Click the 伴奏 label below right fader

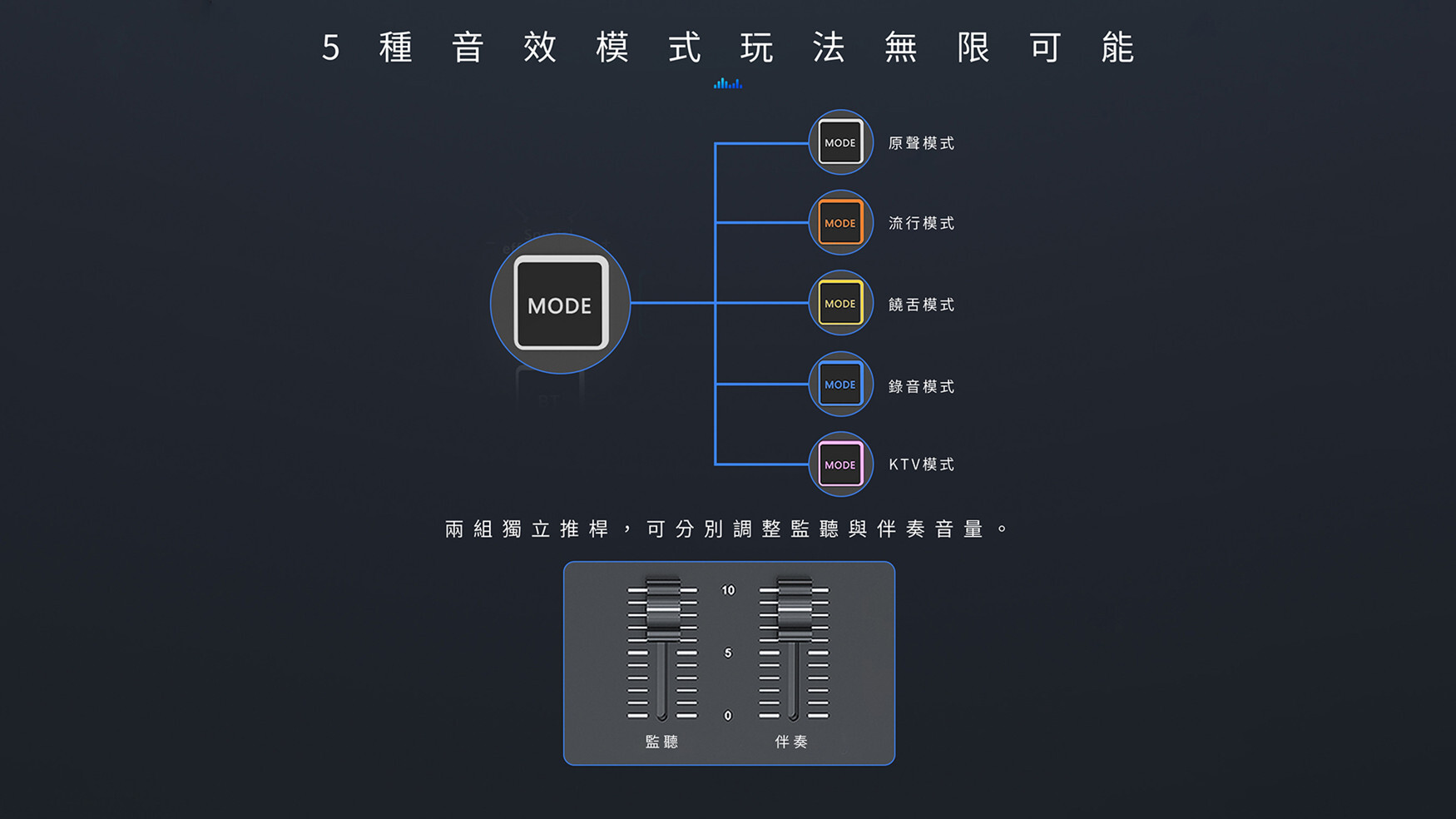[791, 742]
